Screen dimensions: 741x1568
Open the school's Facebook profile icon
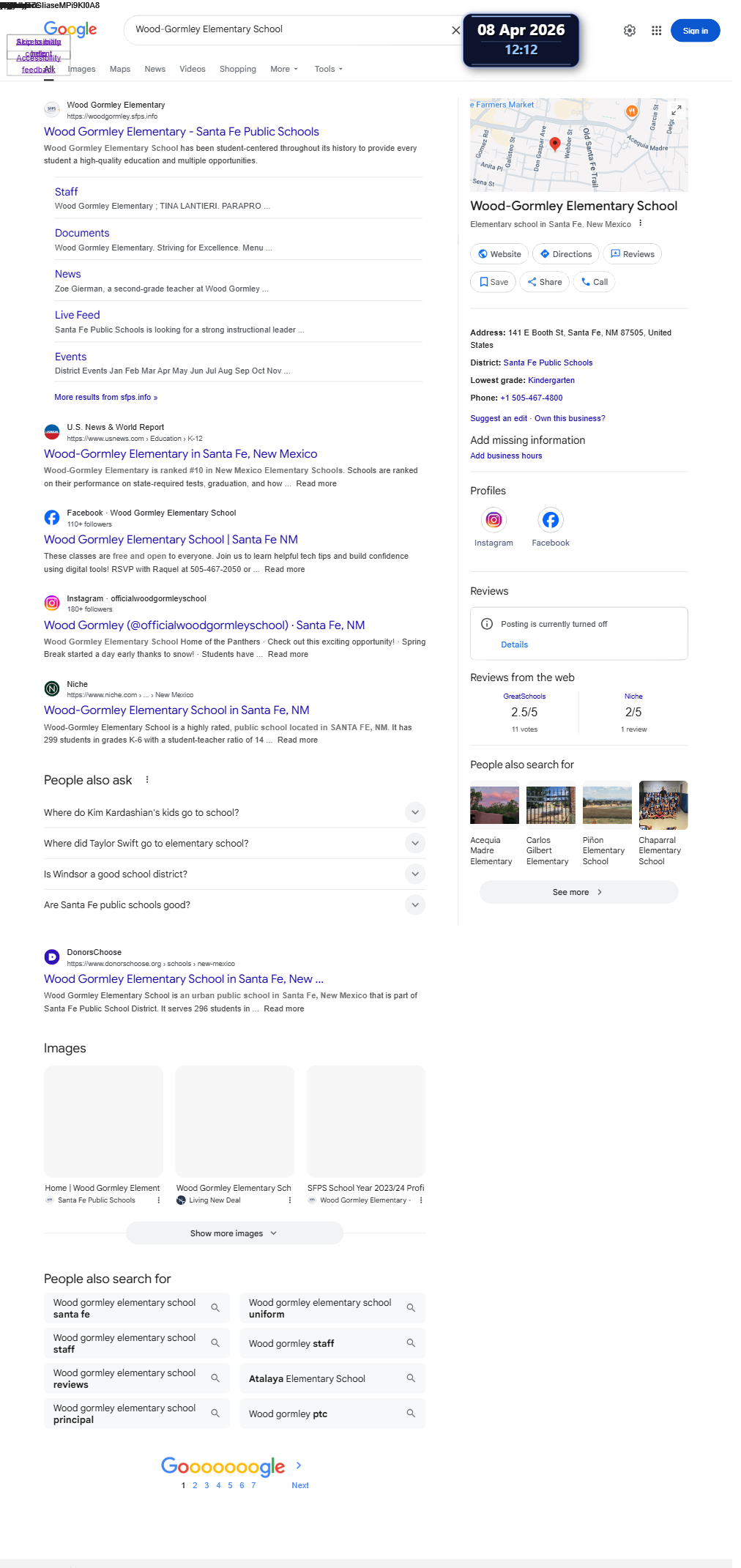pos(550,520)
